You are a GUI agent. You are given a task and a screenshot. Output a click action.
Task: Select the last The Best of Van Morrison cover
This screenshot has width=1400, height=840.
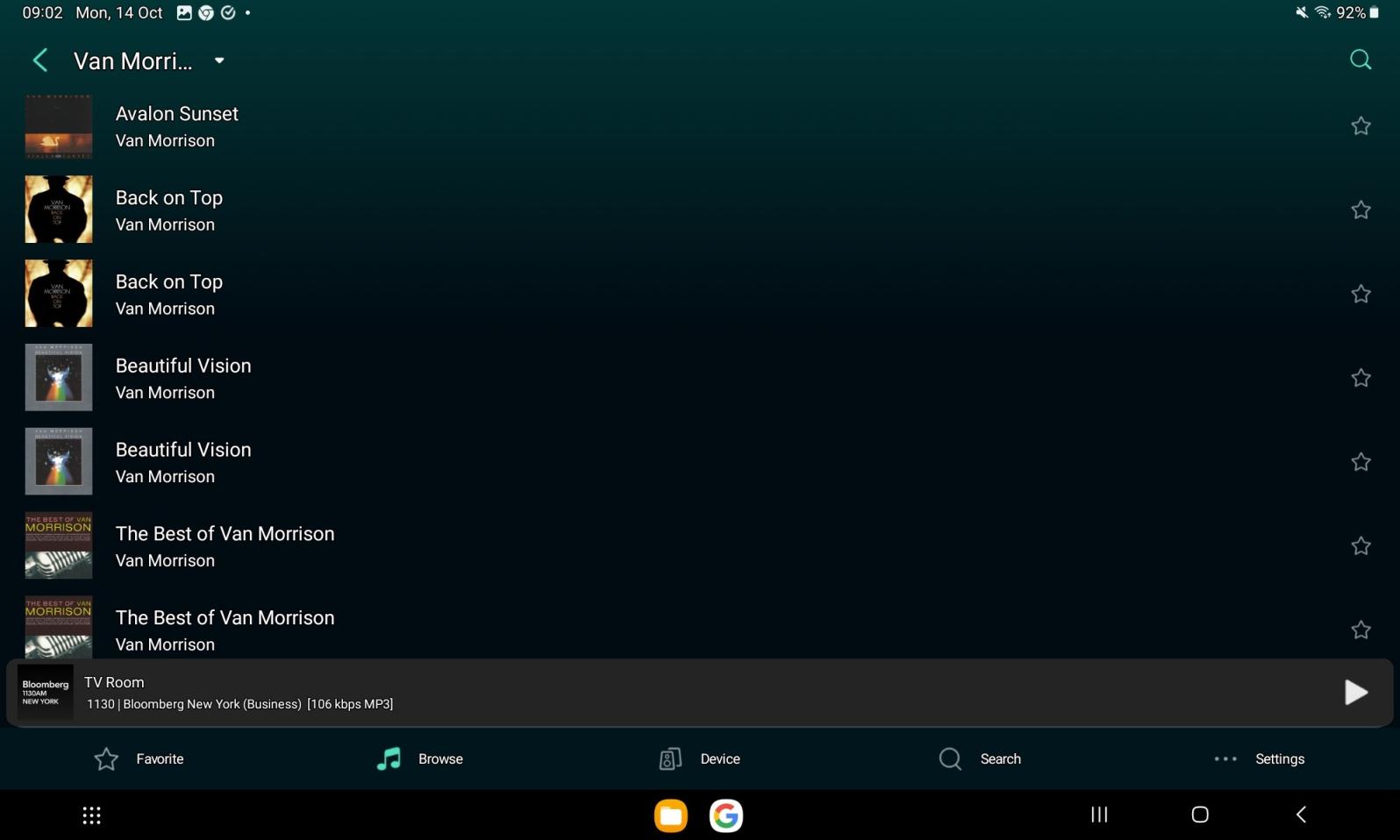click(x=59, y=627)
